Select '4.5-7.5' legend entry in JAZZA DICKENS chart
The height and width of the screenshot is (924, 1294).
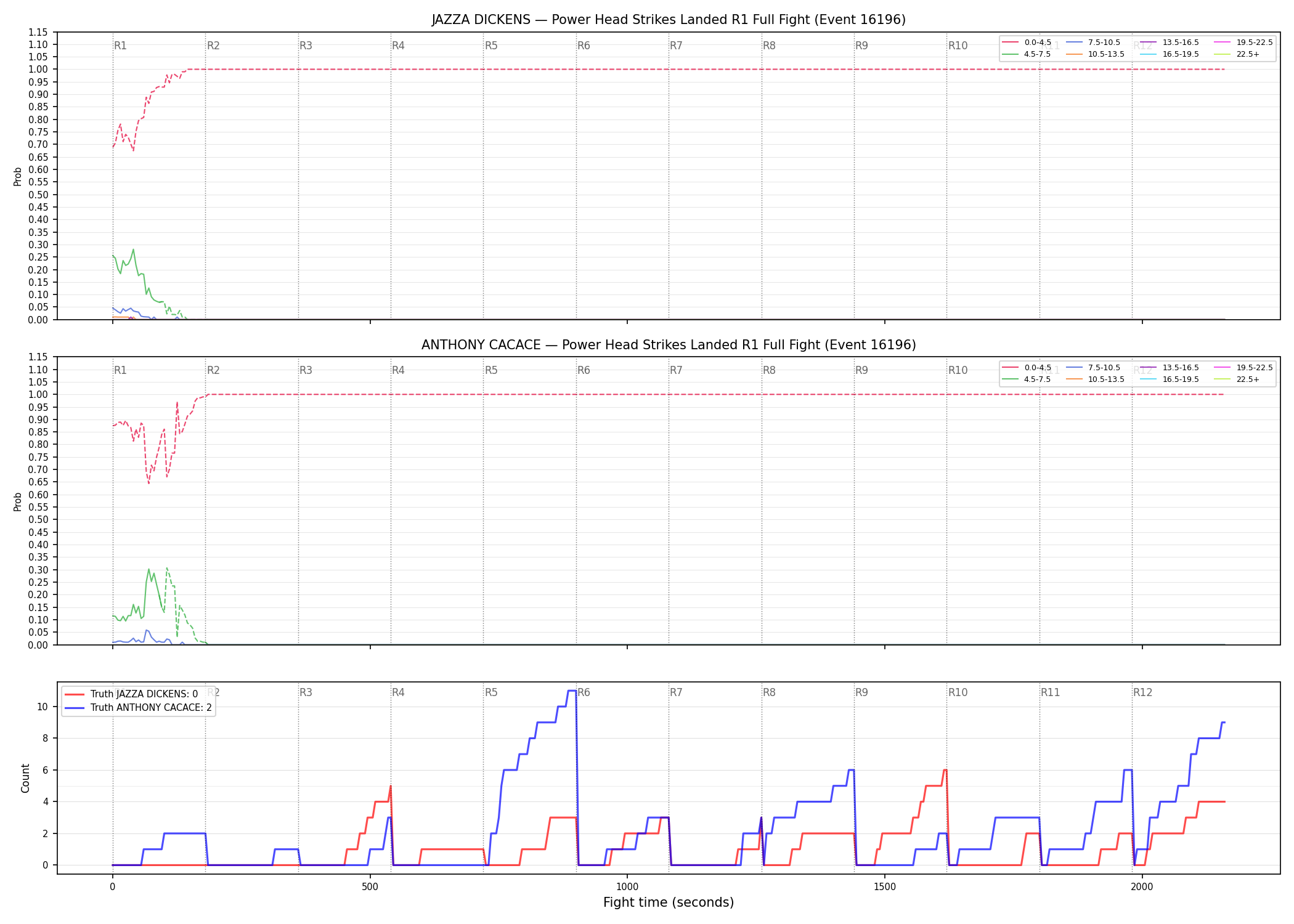pos(1027,54)
